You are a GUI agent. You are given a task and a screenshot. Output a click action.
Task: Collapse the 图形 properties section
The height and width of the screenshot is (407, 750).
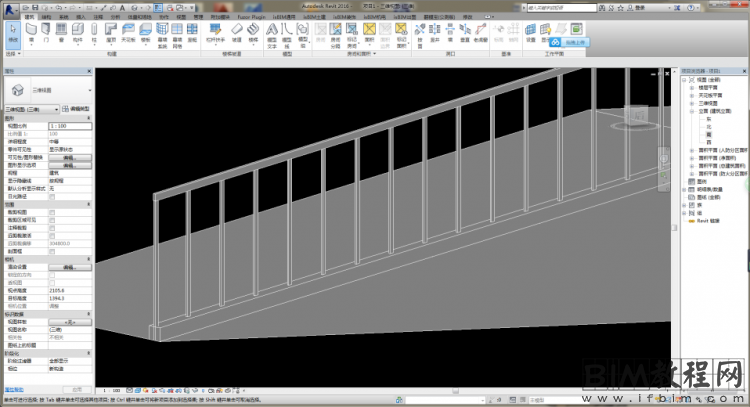[x=88, y=118]
